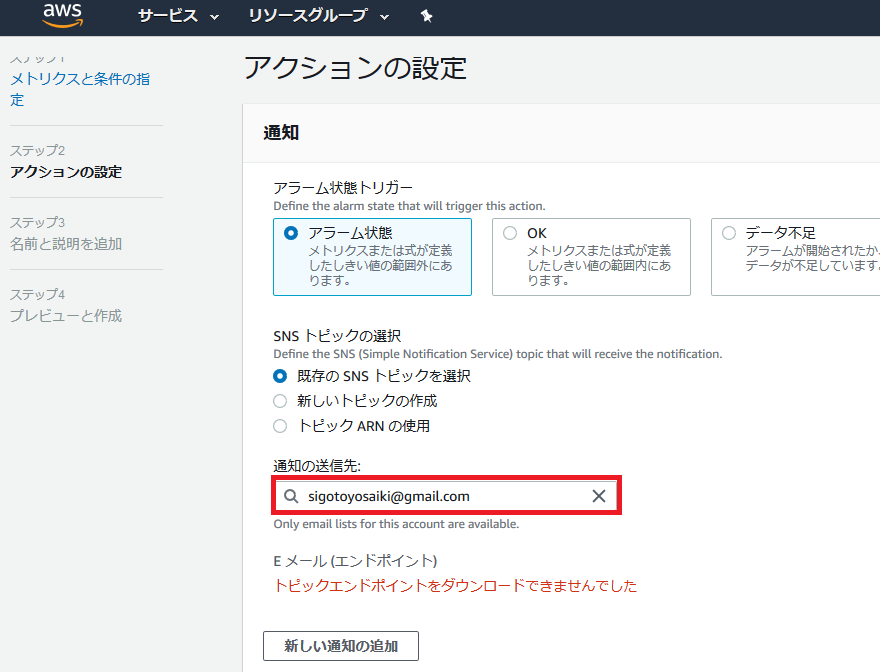The image size is (880, 672).
Task: Click the ステップ2 label in sidebar
Action: pos(38,150)
